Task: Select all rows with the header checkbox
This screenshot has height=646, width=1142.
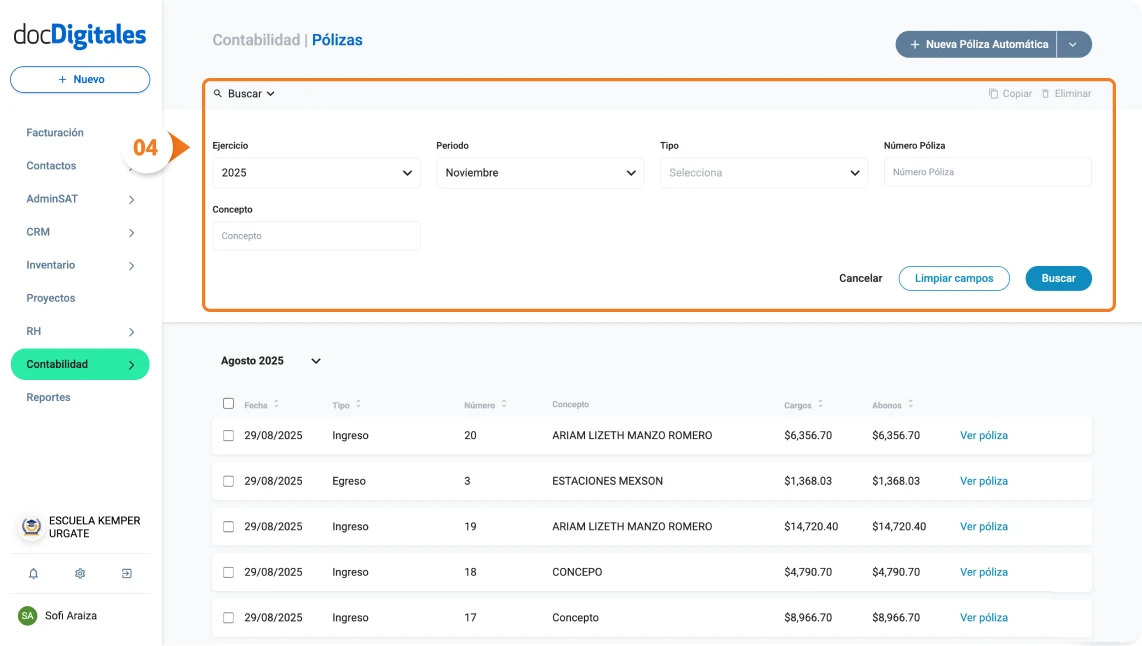Action: pyautogui.click(x=227, y=404)
